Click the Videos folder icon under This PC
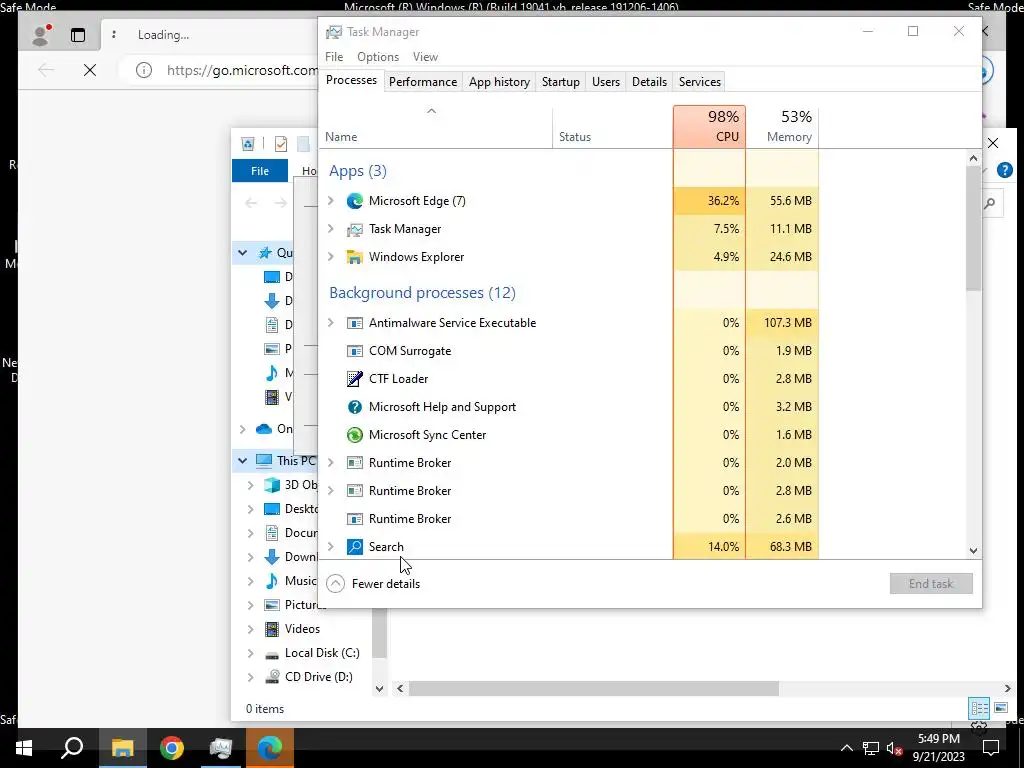This screenshot has height=768, width=1024. pos(272,629)
